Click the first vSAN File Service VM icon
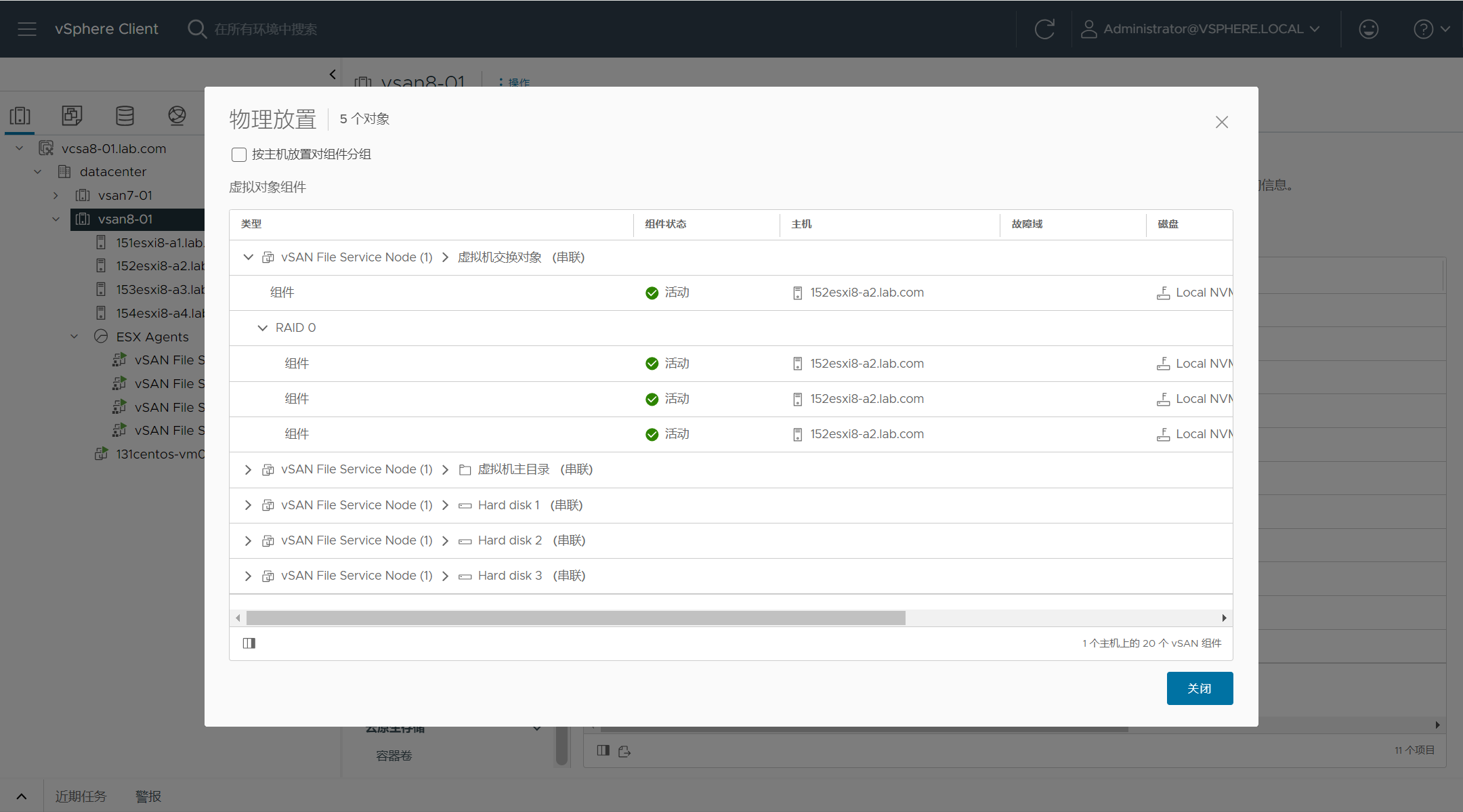1463x812 pixels. 120,360
